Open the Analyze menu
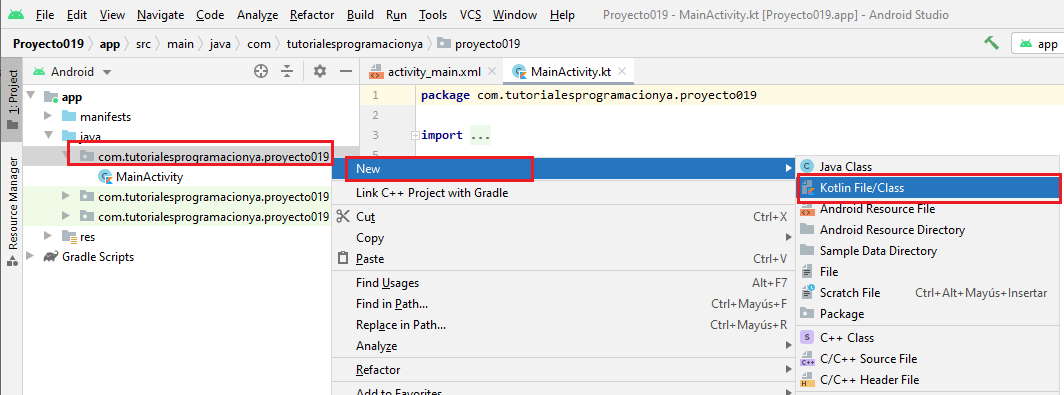 (x=257, y=14)
